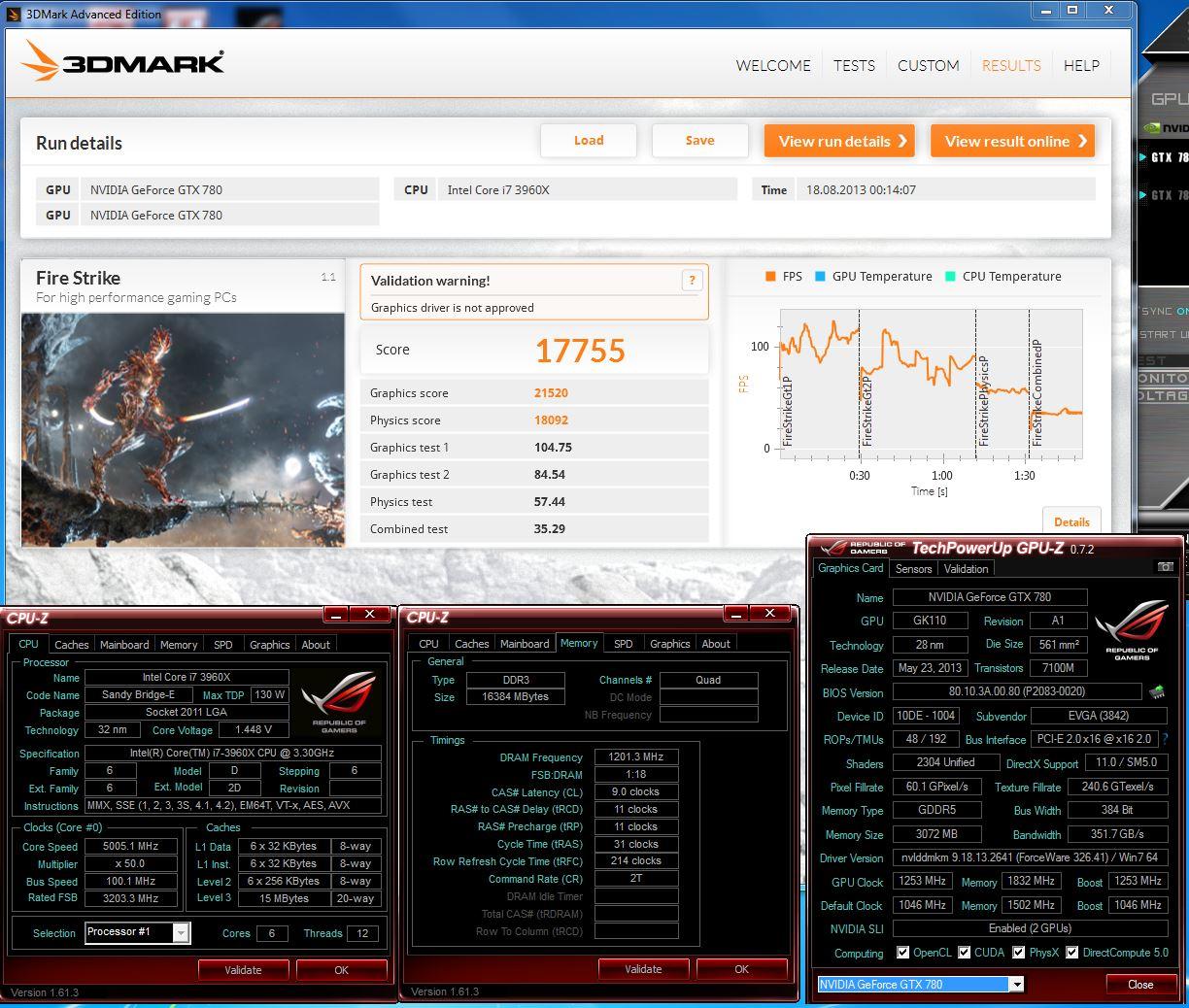Image resolution: width=1189 pixels, height=1008 pixels.
Task: Select the RESULTS tab in 3DMark
Action: tap(1011, 65)
